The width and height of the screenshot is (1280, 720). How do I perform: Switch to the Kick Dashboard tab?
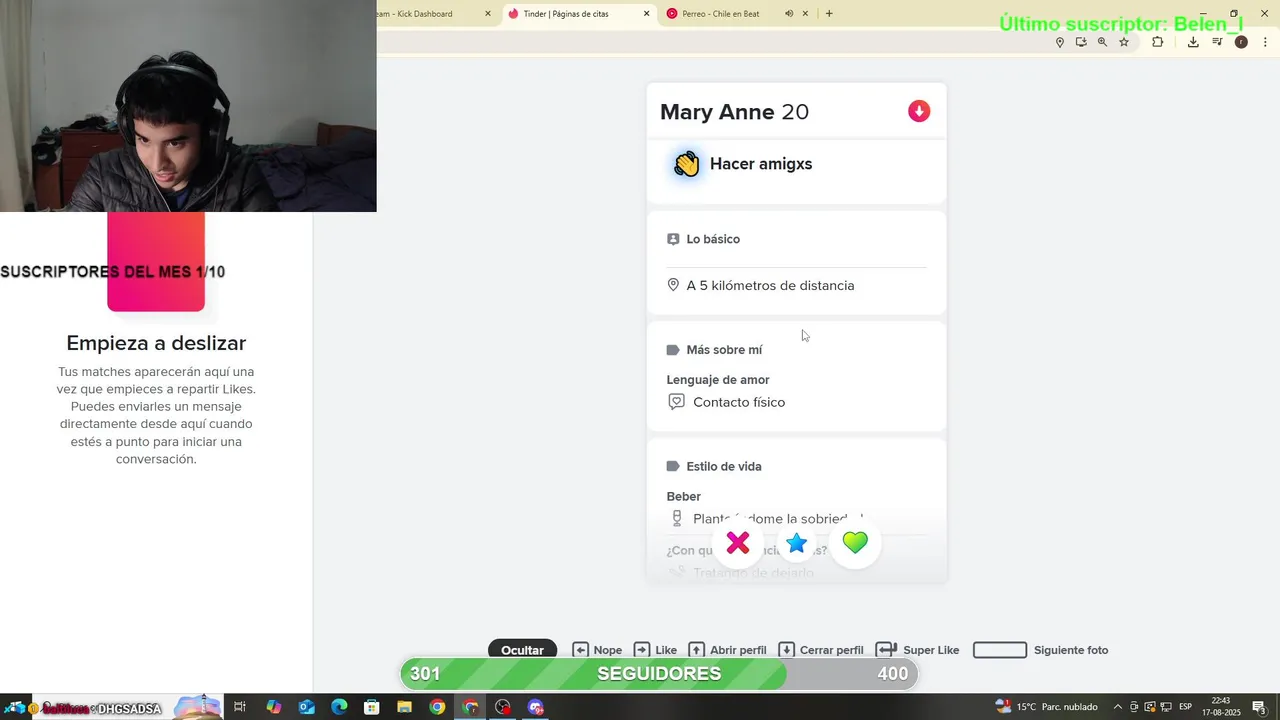430,14
